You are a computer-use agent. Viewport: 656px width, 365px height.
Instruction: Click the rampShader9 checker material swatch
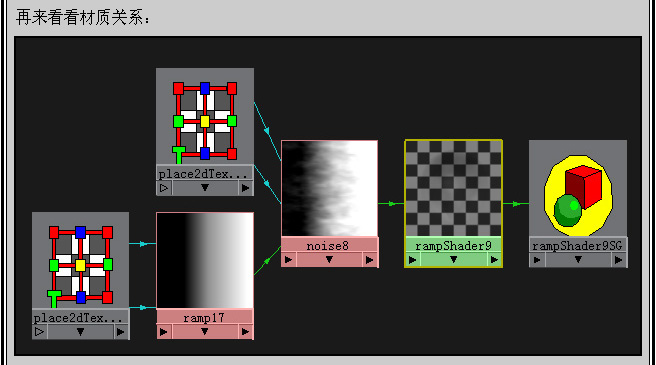pos(454,188)
